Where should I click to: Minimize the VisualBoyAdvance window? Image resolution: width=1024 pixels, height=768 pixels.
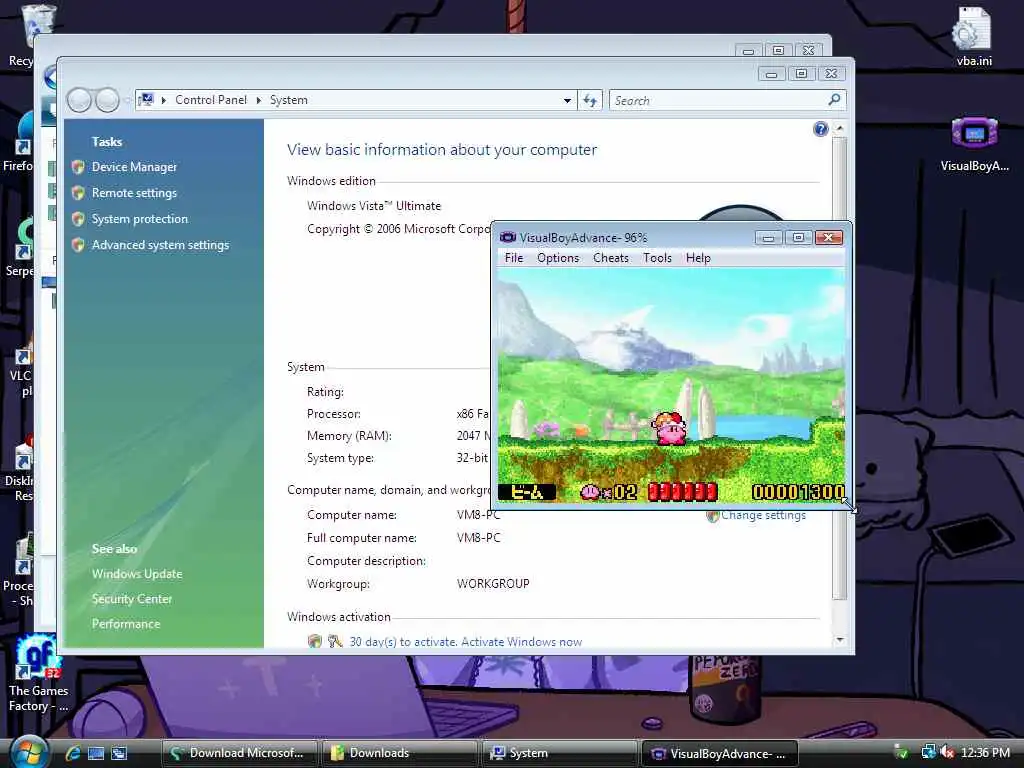768,238
